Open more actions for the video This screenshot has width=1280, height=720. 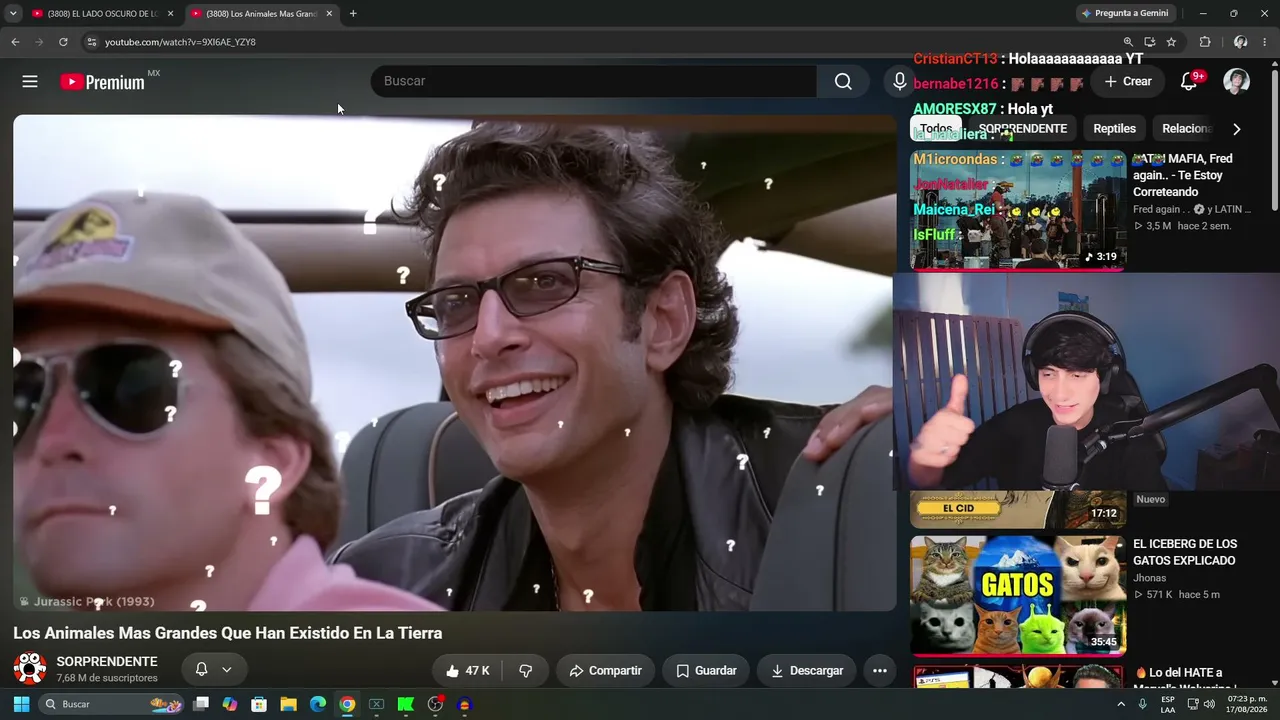880,671
